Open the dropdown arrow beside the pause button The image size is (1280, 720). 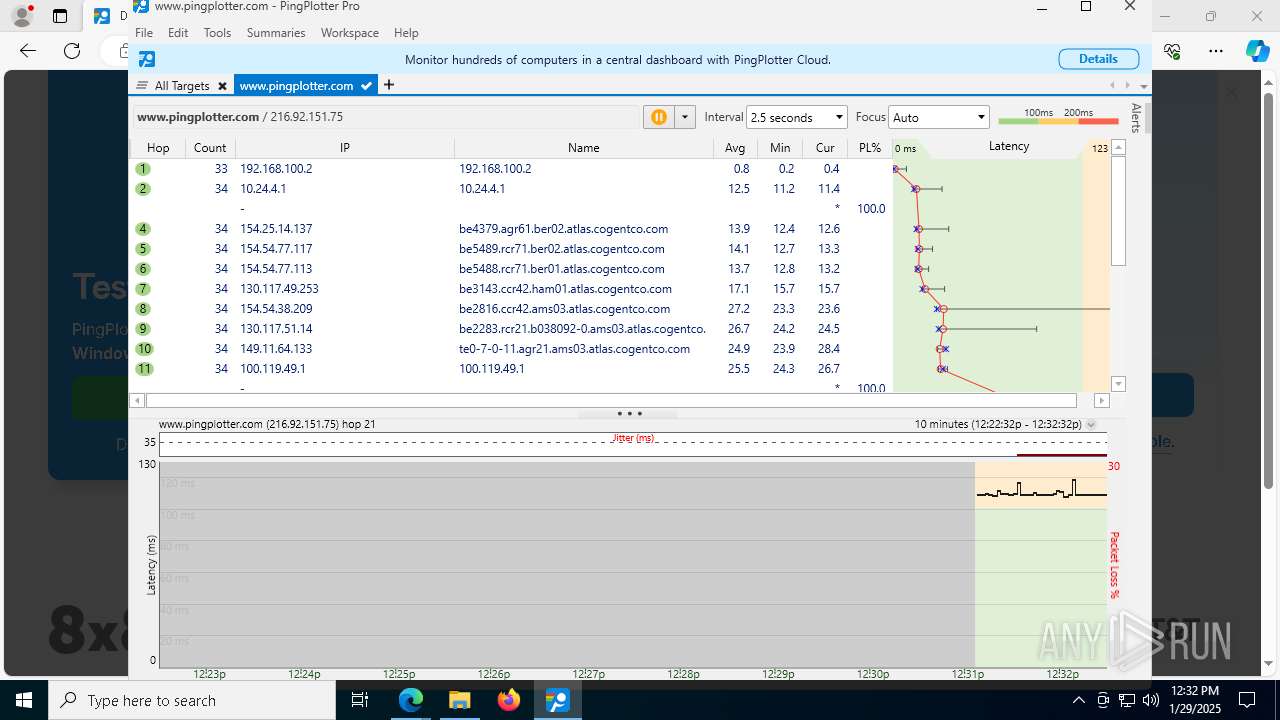[x=685, y=117]
